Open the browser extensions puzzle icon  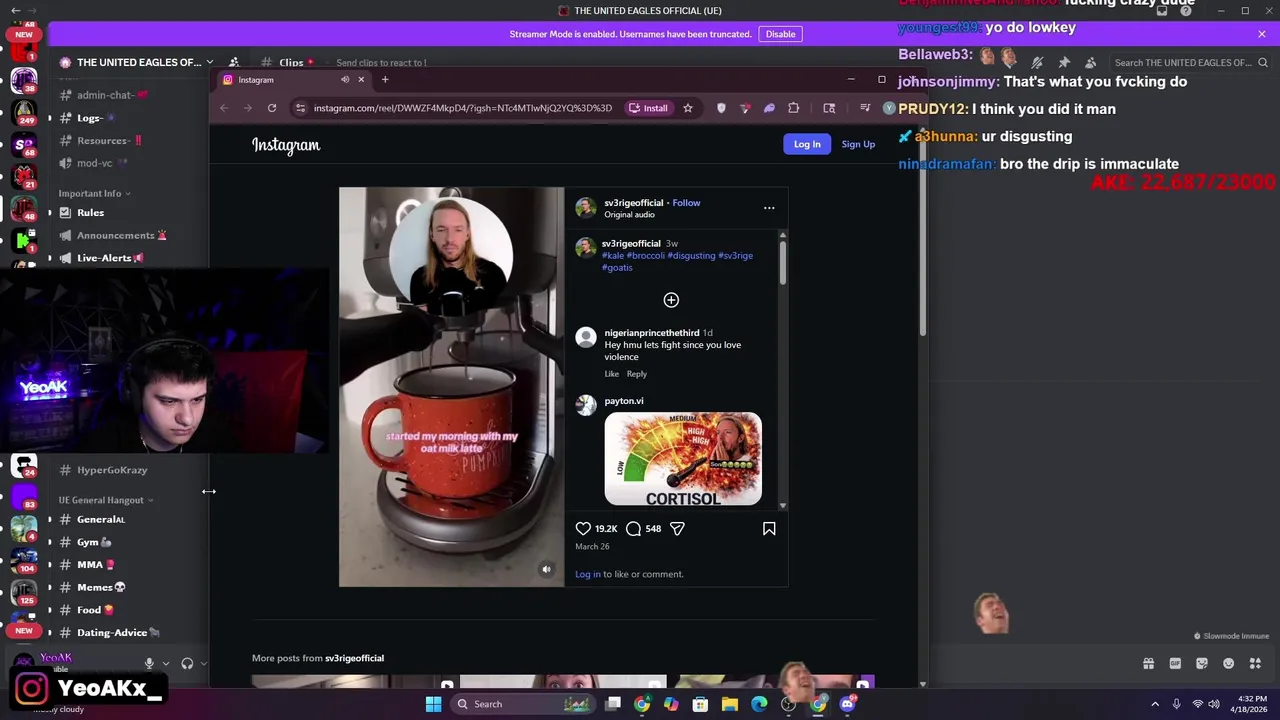click(x=793, y=108)
